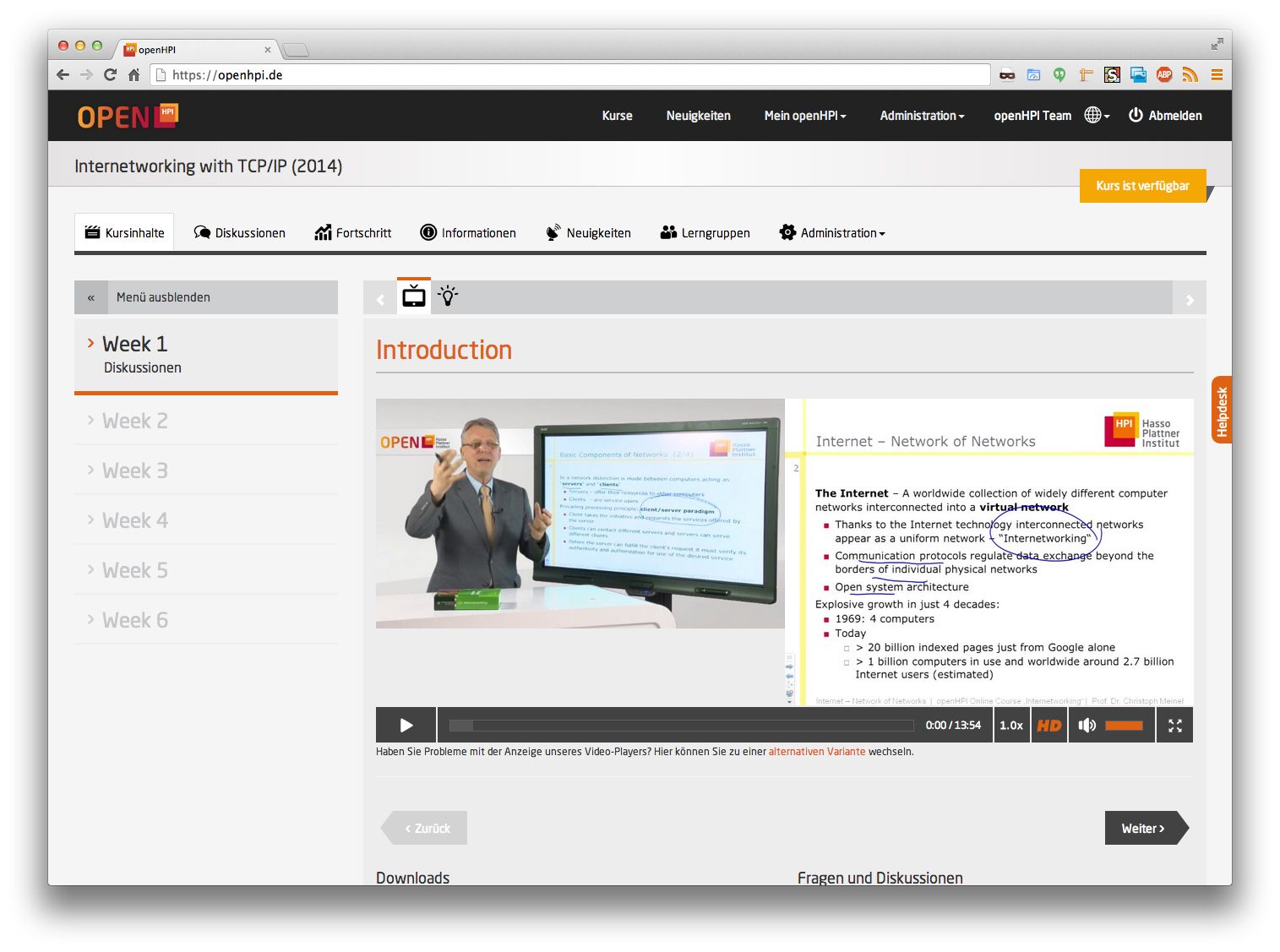Expand Week 2 in sidebar
The height and width of the screenshot is (952, 1280).
pyautogui.click(x=135, y=421)
